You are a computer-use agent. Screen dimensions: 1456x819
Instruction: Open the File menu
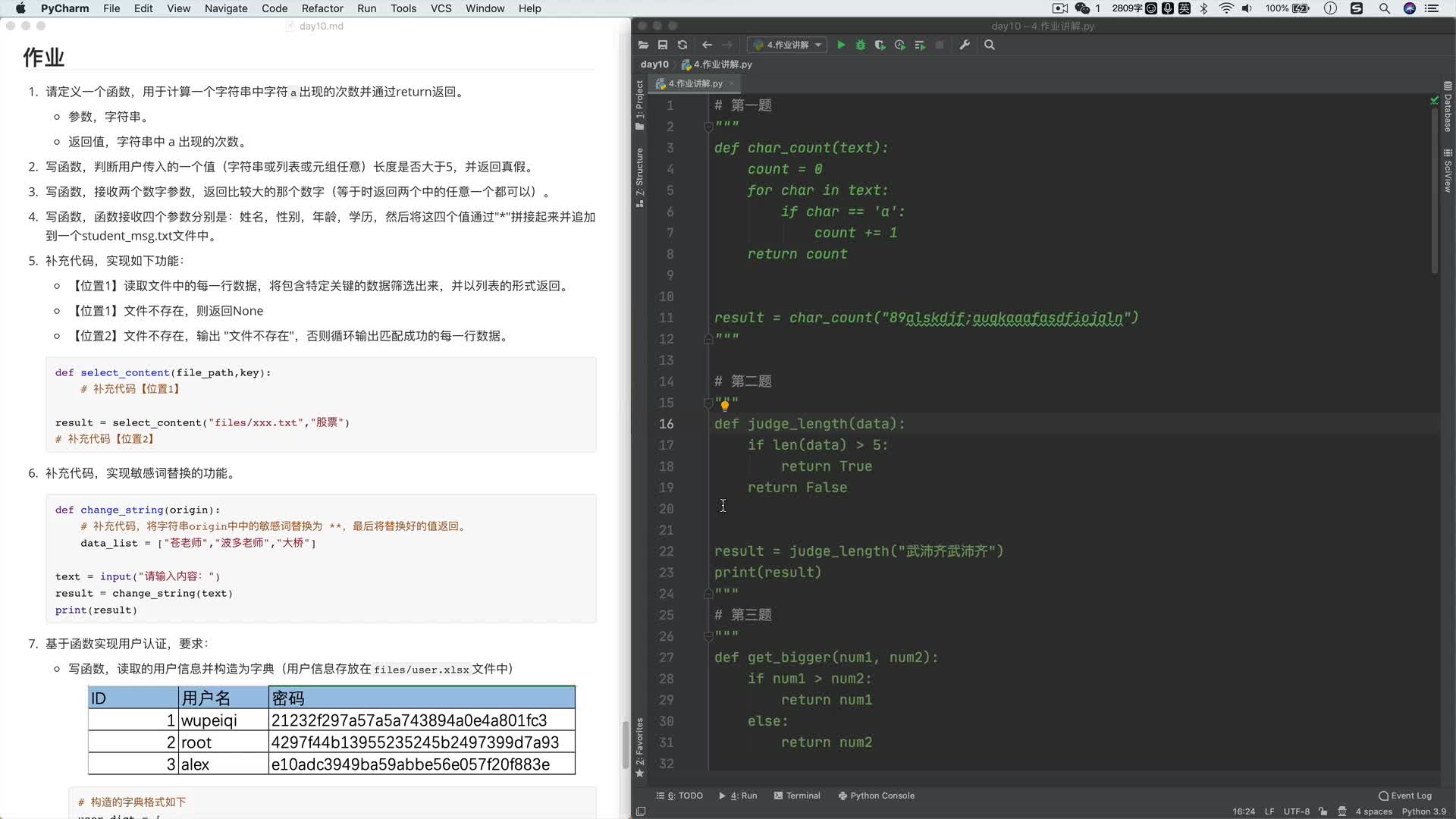[x=111, y=8]
